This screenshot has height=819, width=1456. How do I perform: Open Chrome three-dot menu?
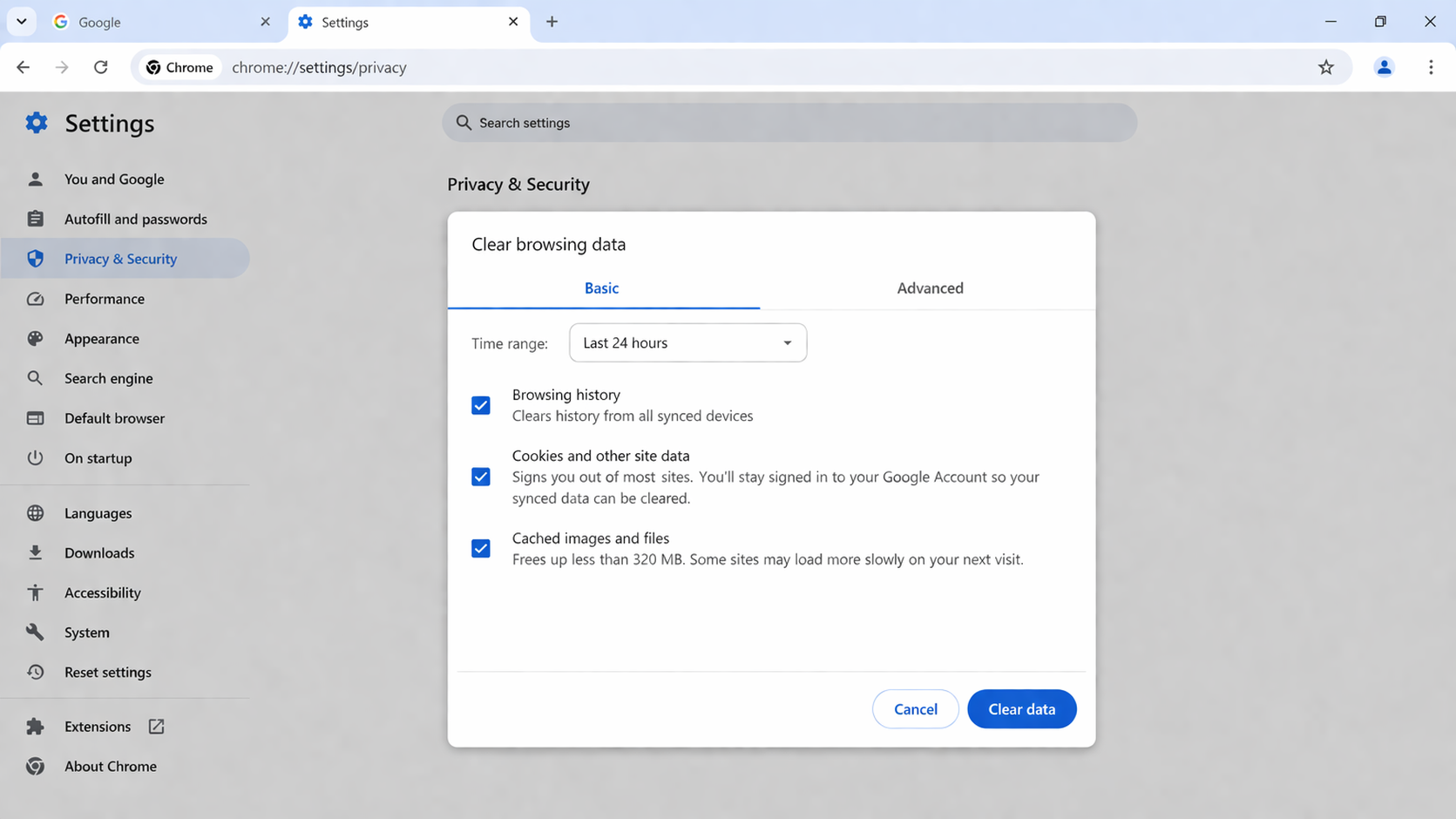[1431, 67]
